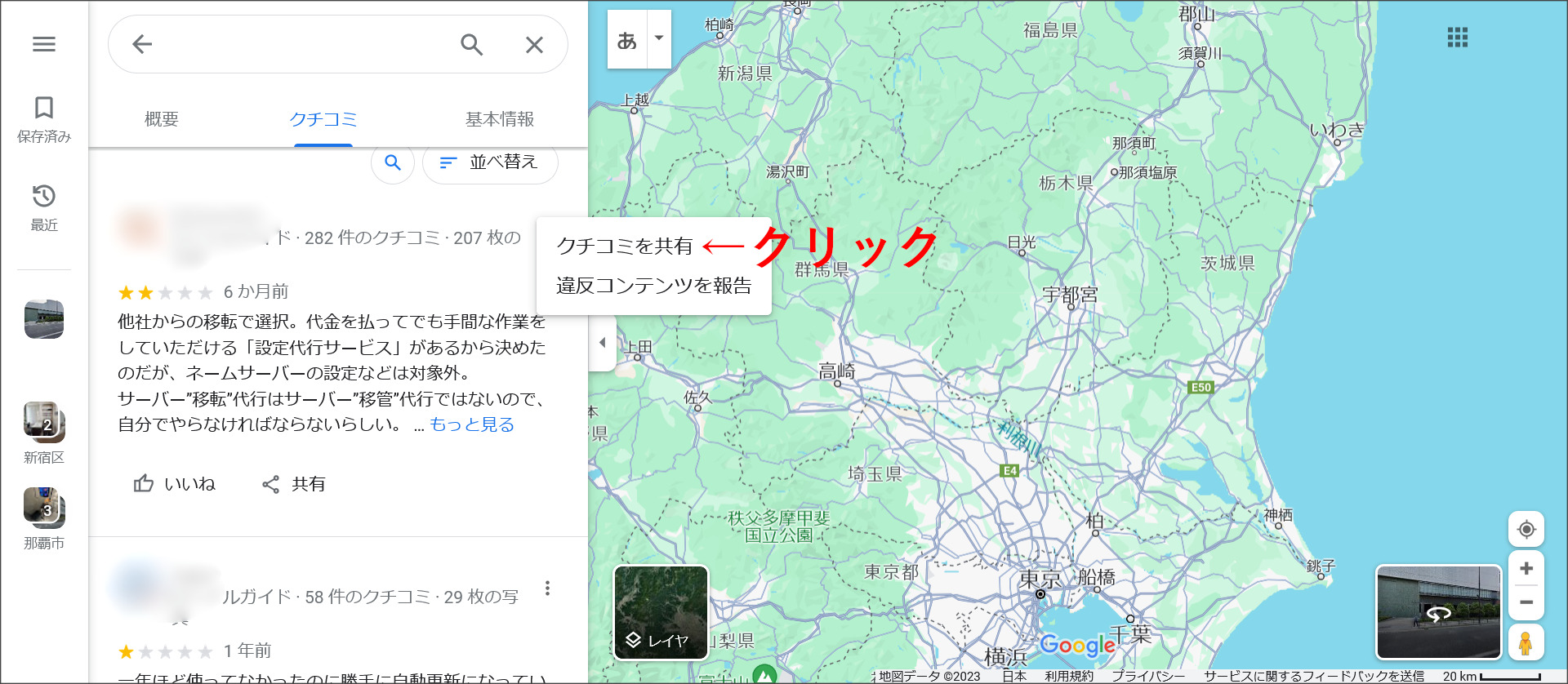Screen dimensions: 1568x684
Task: Open the 新宿区 recent search item
Action: (x=44, y=433)
